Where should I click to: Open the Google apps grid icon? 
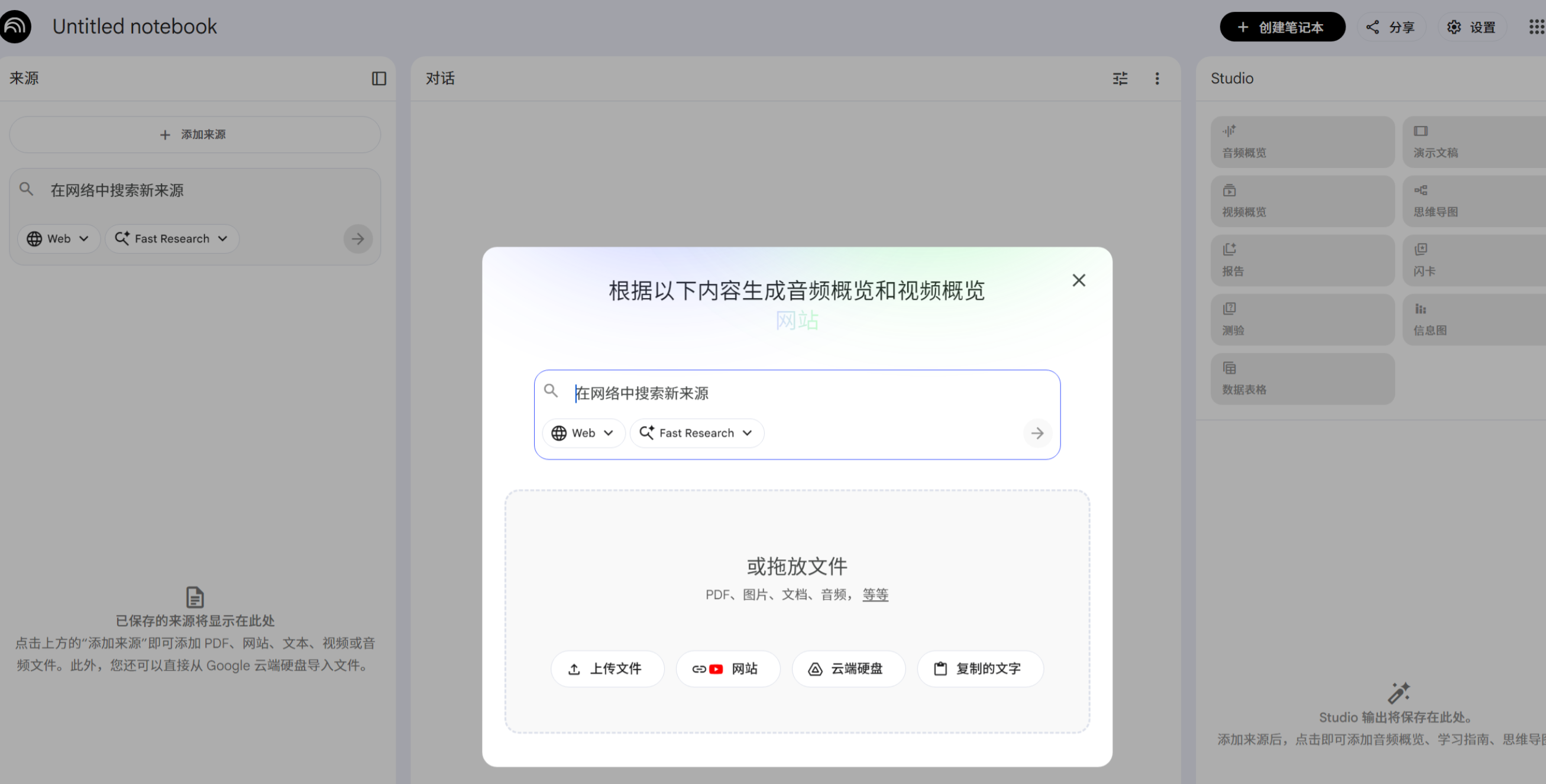tap(1537, 27)
